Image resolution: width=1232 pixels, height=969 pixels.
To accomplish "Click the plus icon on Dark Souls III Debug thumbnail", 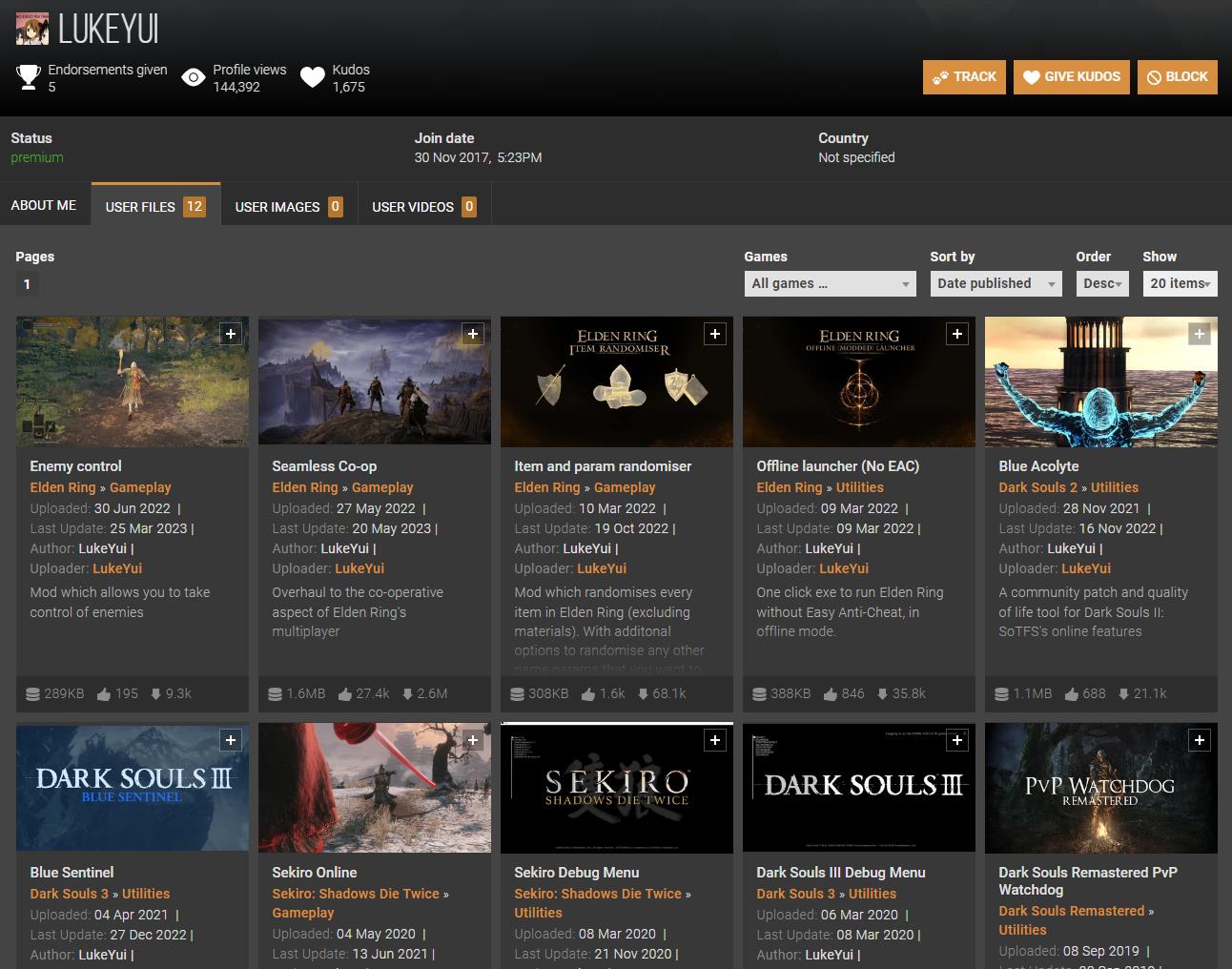I will coord(956,740).
